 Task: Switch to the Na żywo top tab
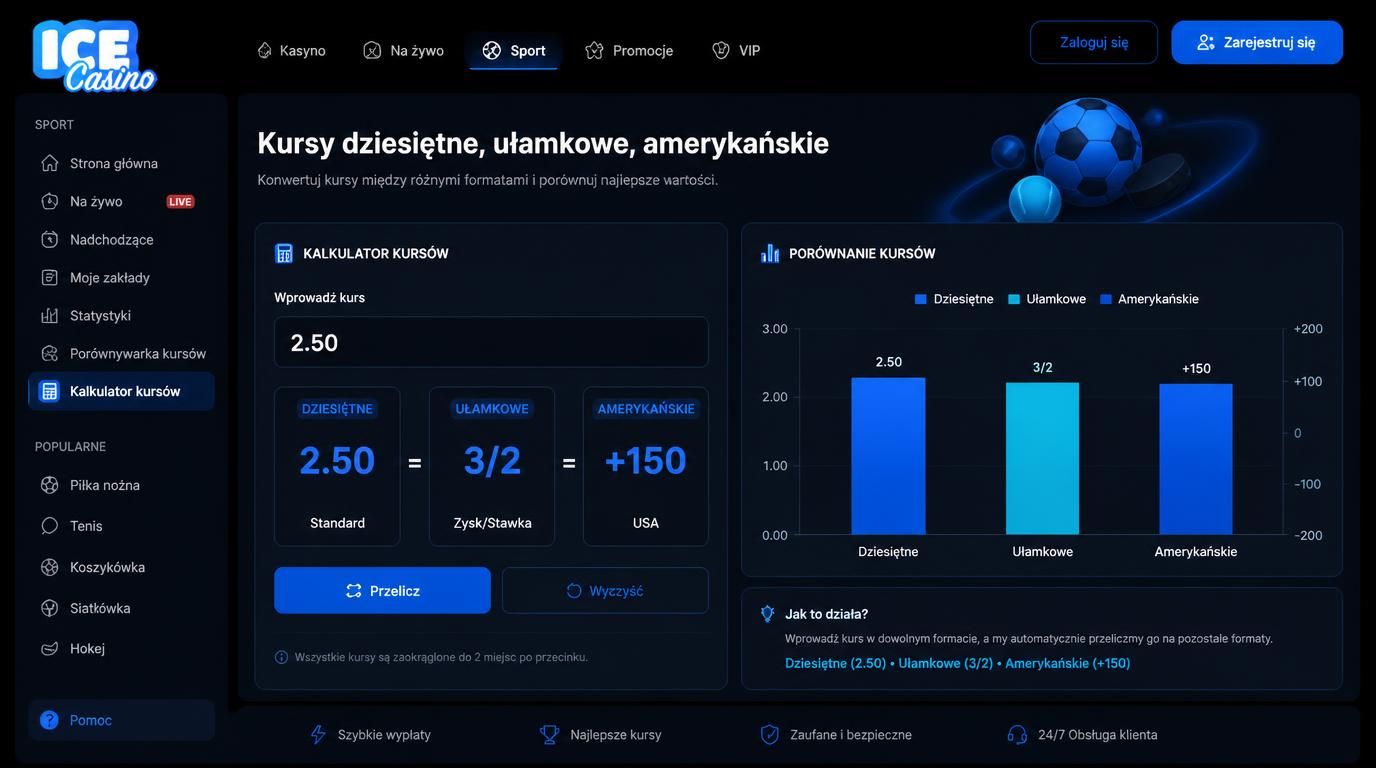point(403,50)
